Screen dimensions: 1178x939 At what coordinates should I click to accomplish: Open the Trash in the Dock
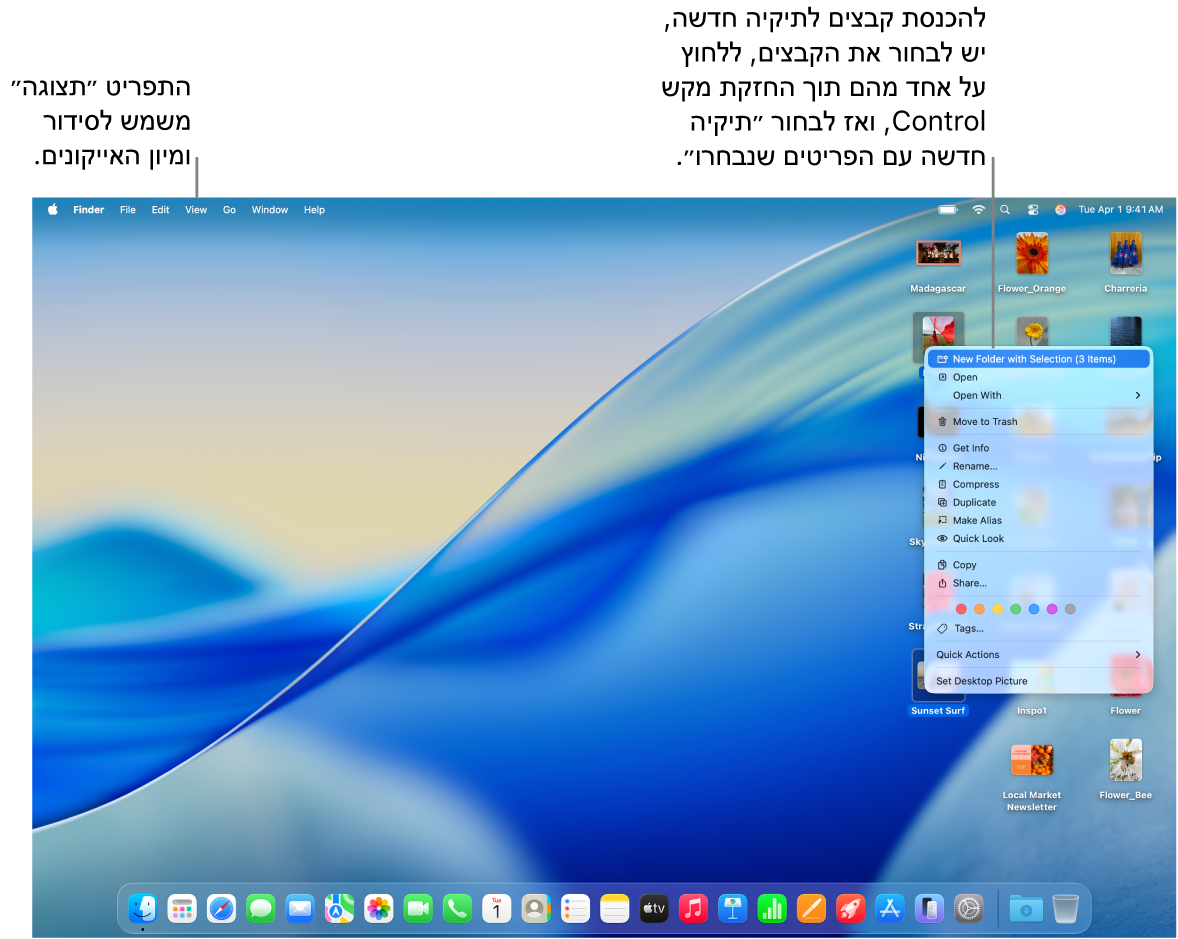1066,908
